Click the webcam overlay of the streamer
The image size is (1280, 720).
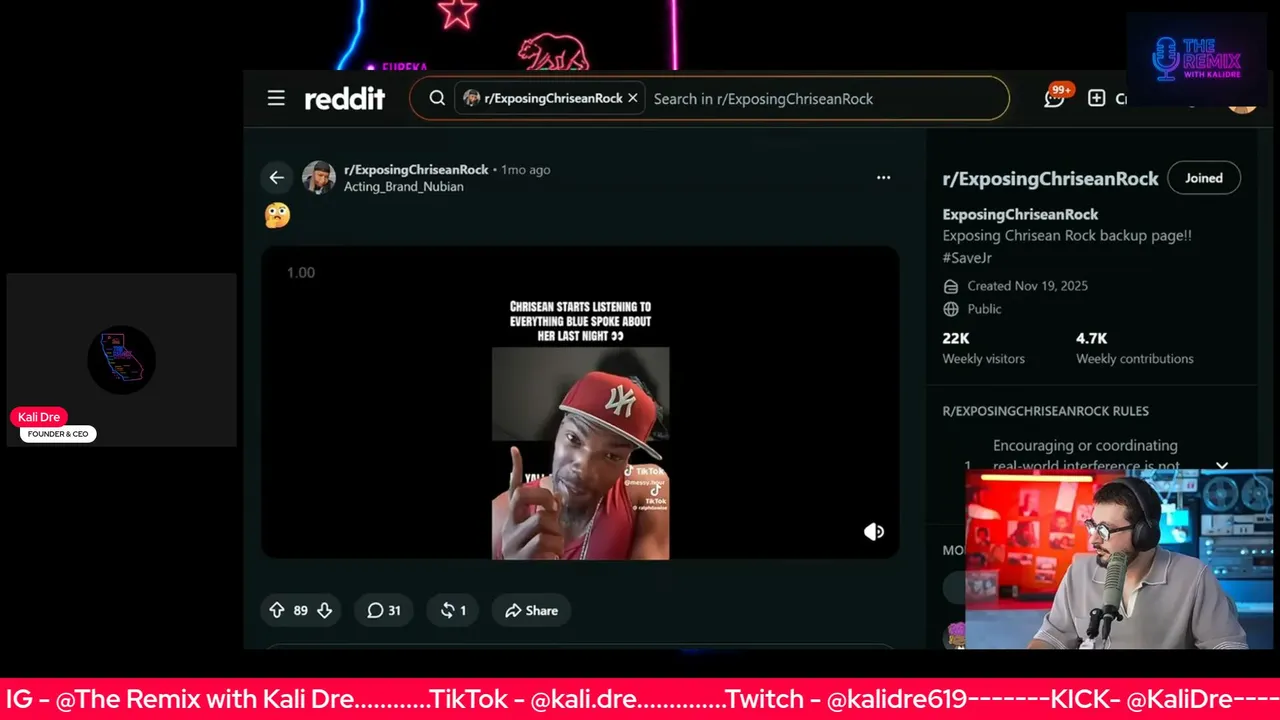tap(1118, 560)
